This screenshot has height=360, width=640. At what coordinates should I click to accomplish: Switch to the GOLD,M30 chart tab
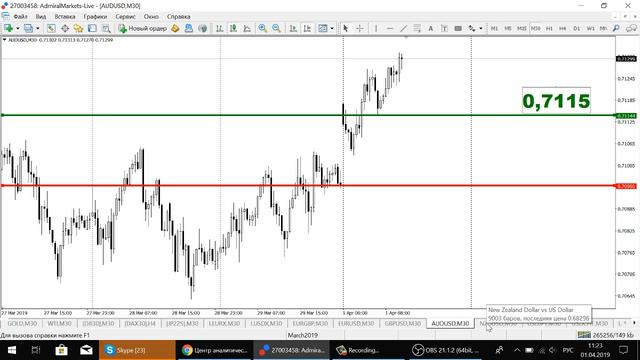click(22, 323)
